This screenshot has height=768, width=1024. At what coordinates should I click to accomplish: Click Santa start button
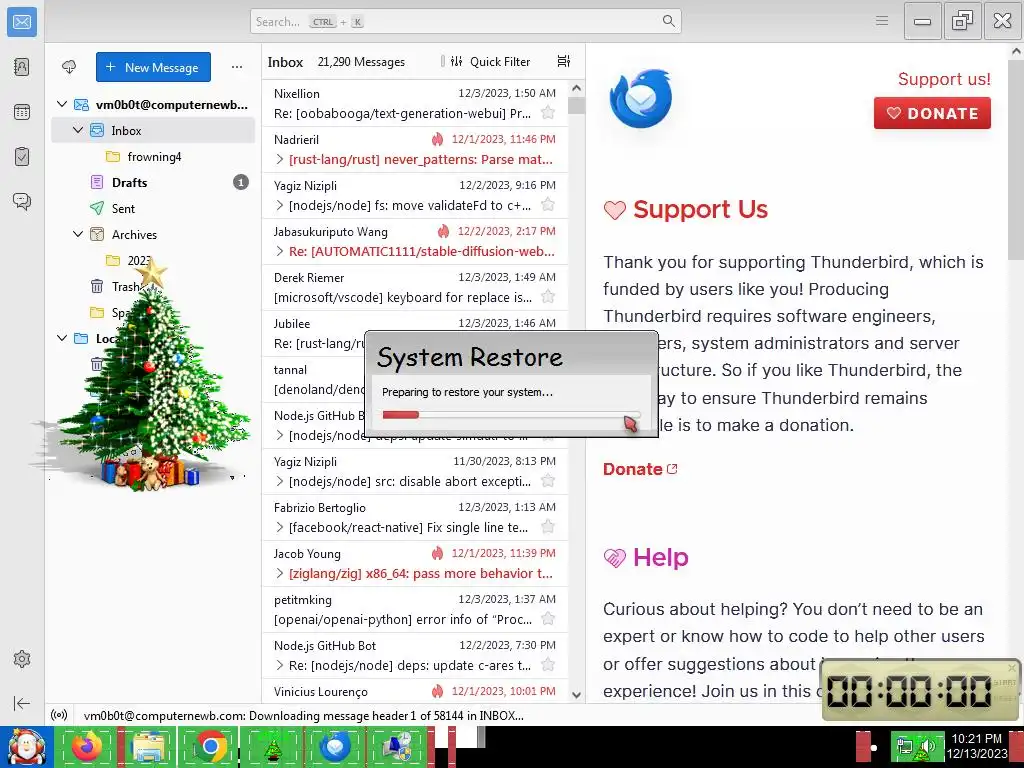click(27, 746)
